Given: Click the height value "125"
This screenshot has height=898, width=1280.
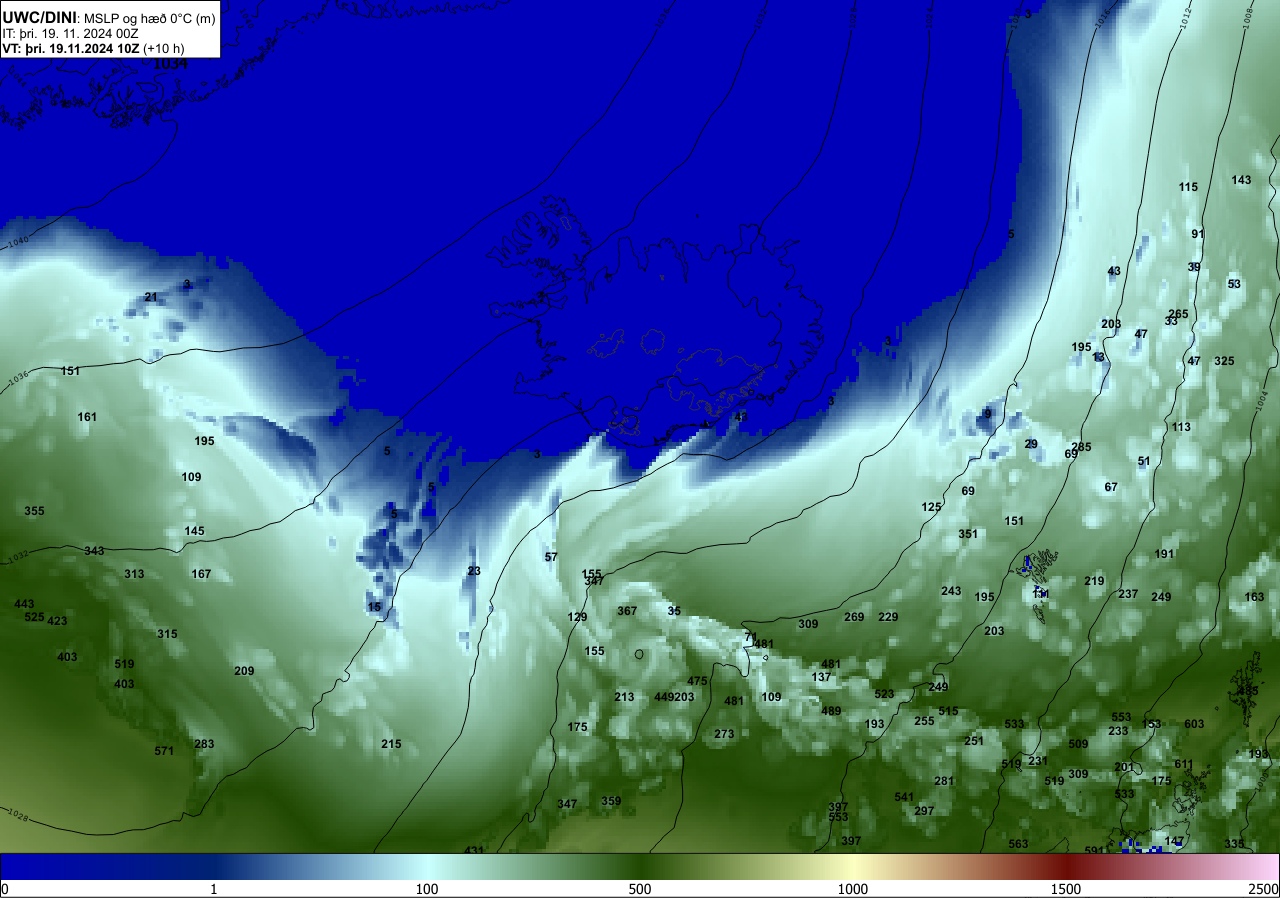Looking at the screenshot, I should coord(931,507).
